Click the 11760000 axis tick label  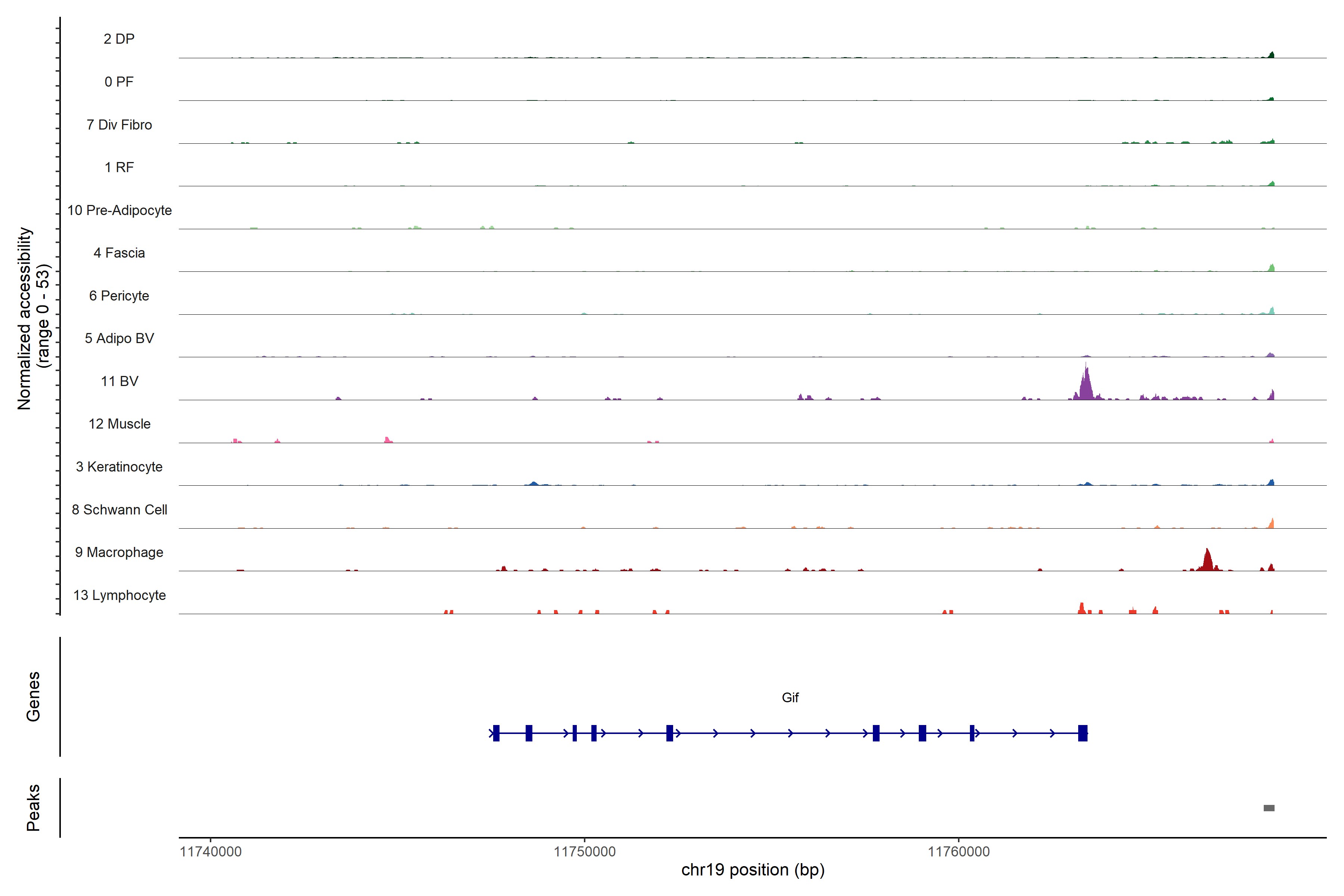click(958, 852)
